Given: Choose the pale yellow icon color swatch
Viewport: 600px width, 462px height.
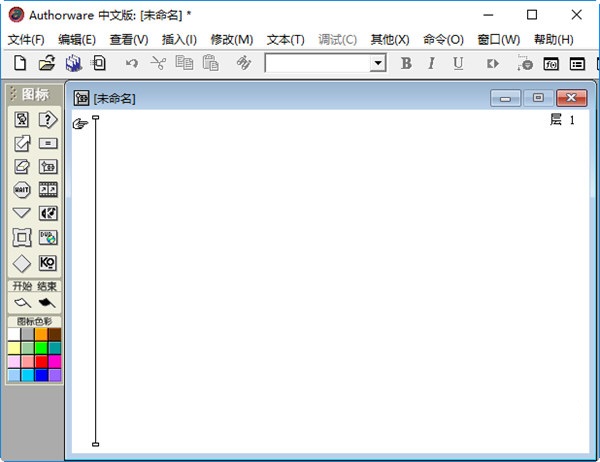Looking at the screenshot, I should coord(14,348).
